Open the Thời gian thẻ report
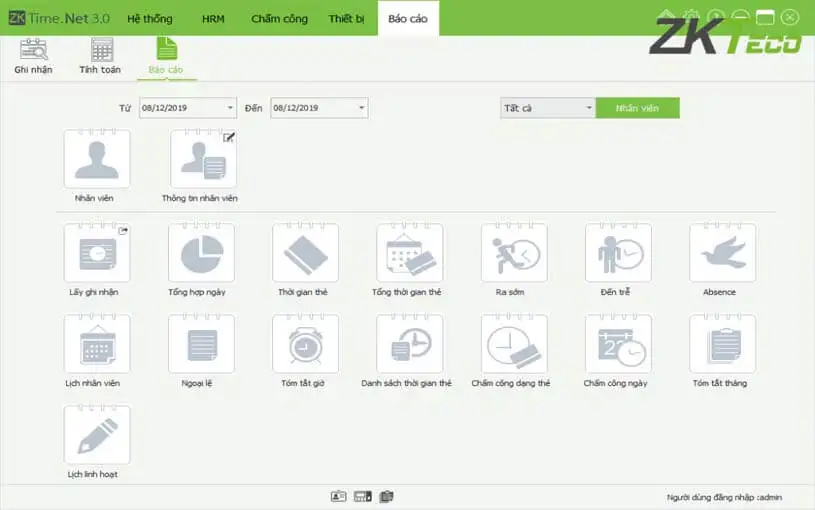The image size is (815, 510). tap(305, 253)
